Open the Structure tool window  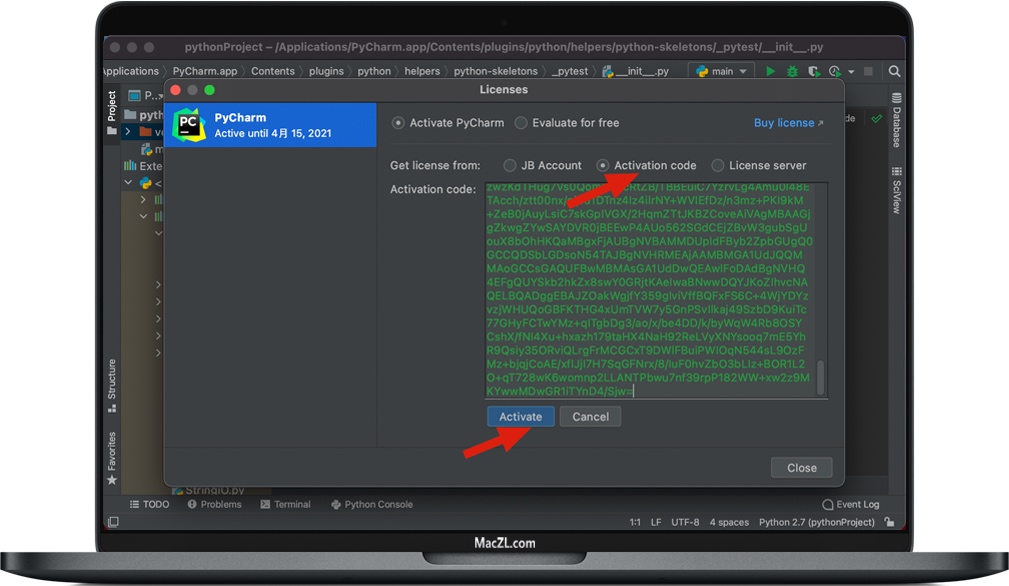coord(112,385)
